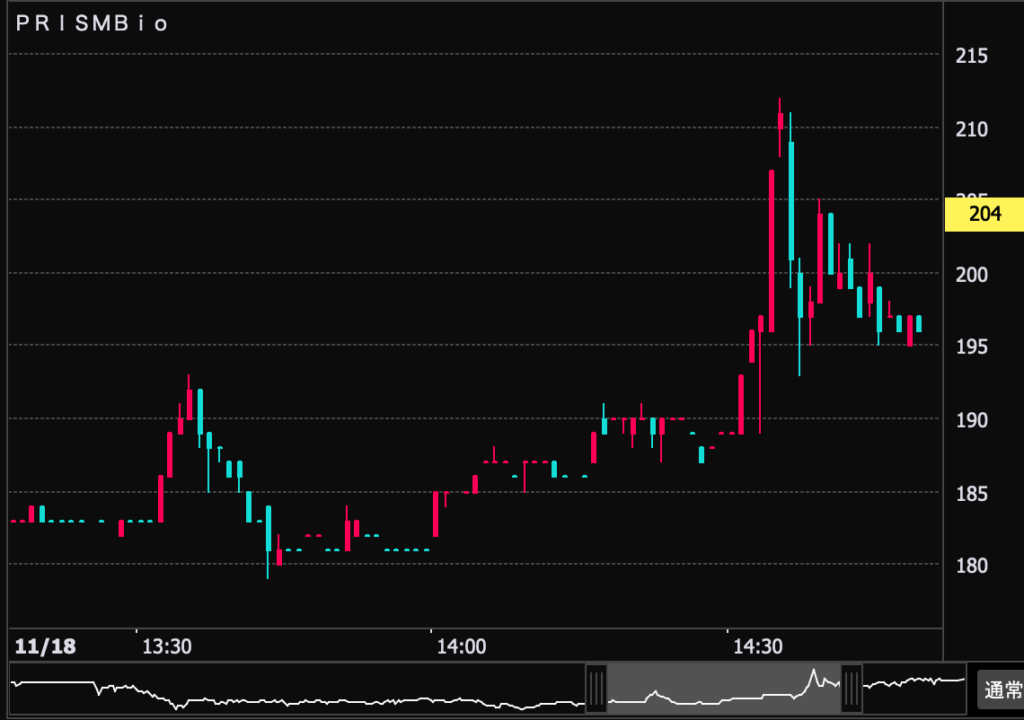The height and width of the screenshot is (720, 1024).
Task: Click the 通常 button at bottom right
Action: tap(999, 690)
